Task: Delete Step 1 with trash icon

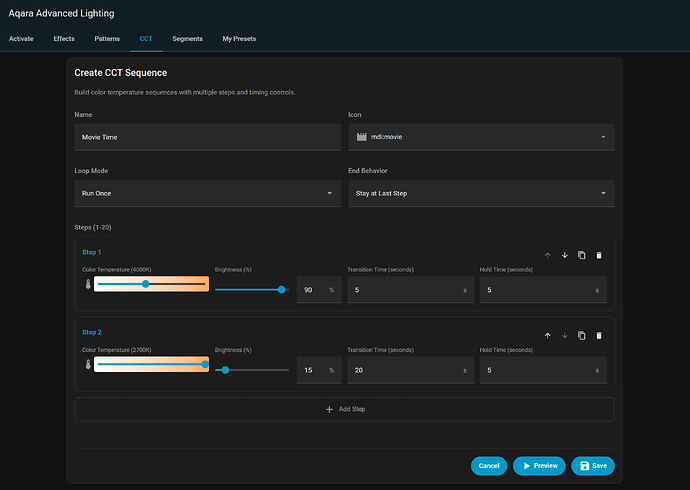Action: tap(599, 255)
